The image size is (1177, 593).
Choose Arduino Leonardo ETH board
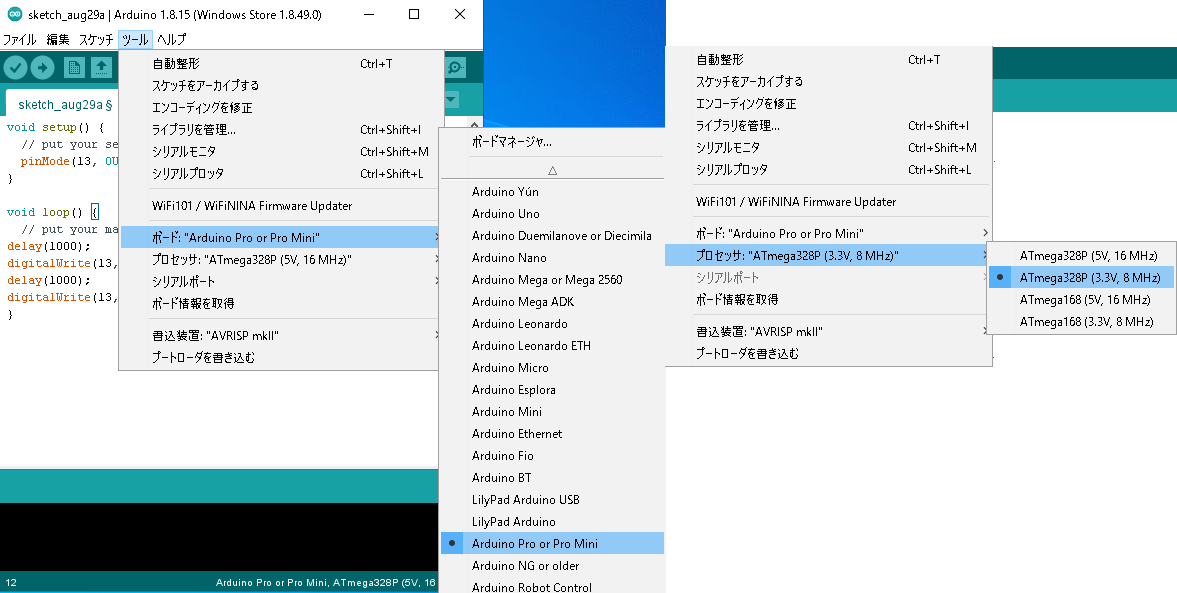pos(552,345)
